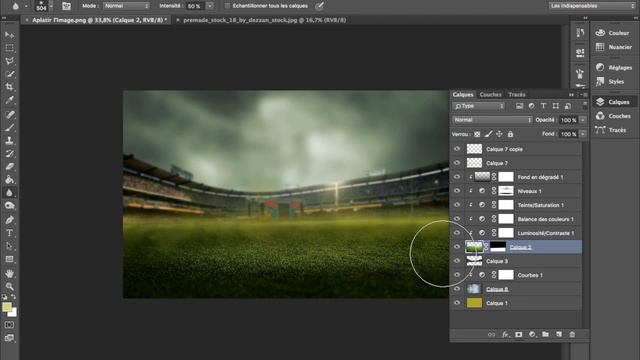Viewport: 640px width, 360px height.
Task: Open the Mode dropdown in options bar
Action: pos(127,6)
